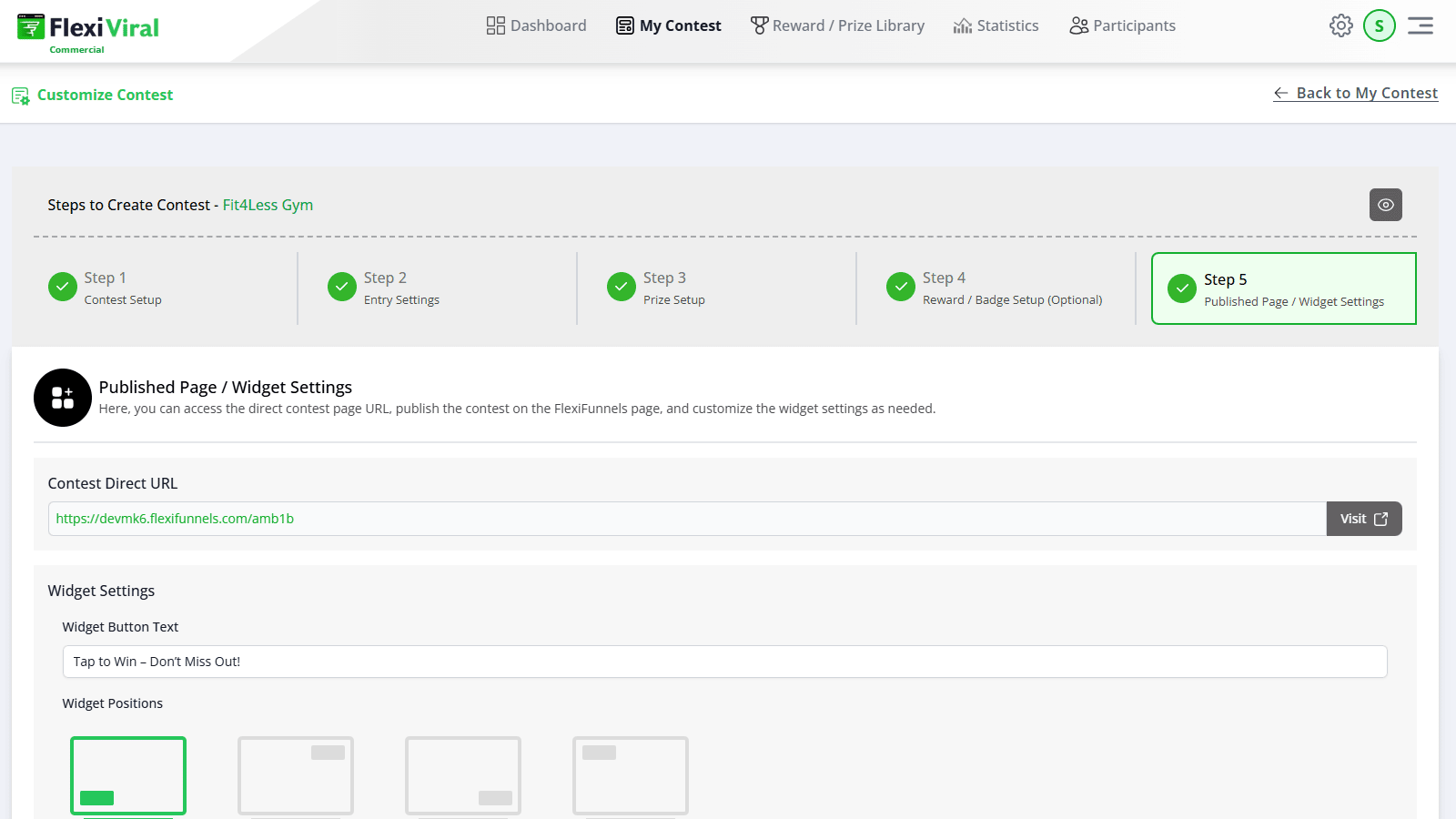Image resolution: width=1456 pixels, height=819 pixels.
Task: Choose top-right widget position
Action: point(296,775)
